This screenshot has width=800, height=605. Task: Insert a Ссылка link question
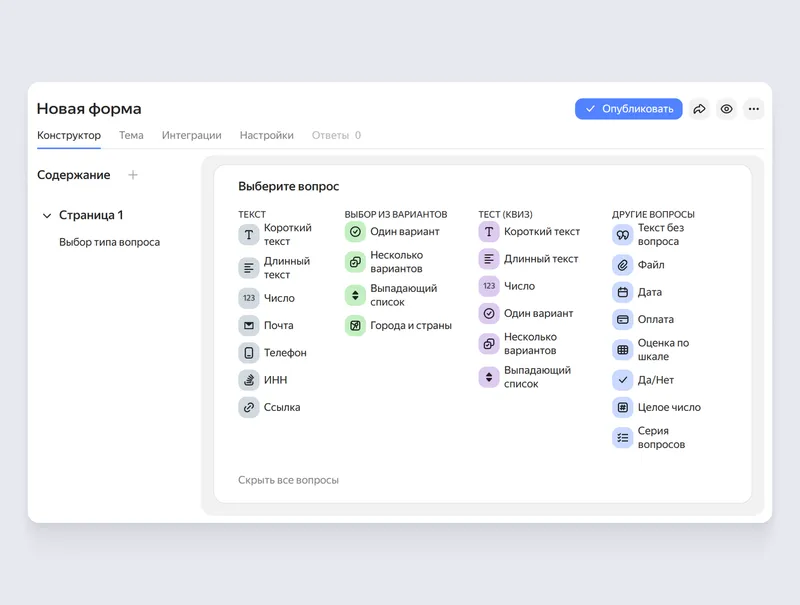[269, 407]
